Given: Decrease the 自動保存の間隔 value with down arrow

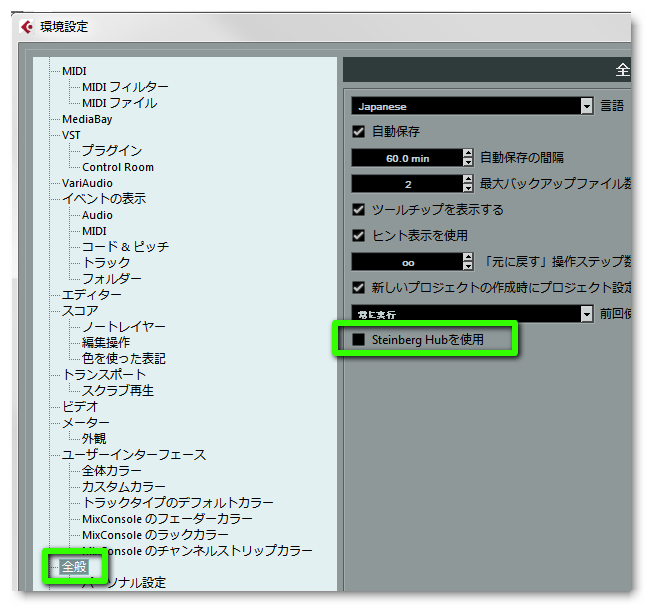Looking at the screenshot, I should (468, 163).
